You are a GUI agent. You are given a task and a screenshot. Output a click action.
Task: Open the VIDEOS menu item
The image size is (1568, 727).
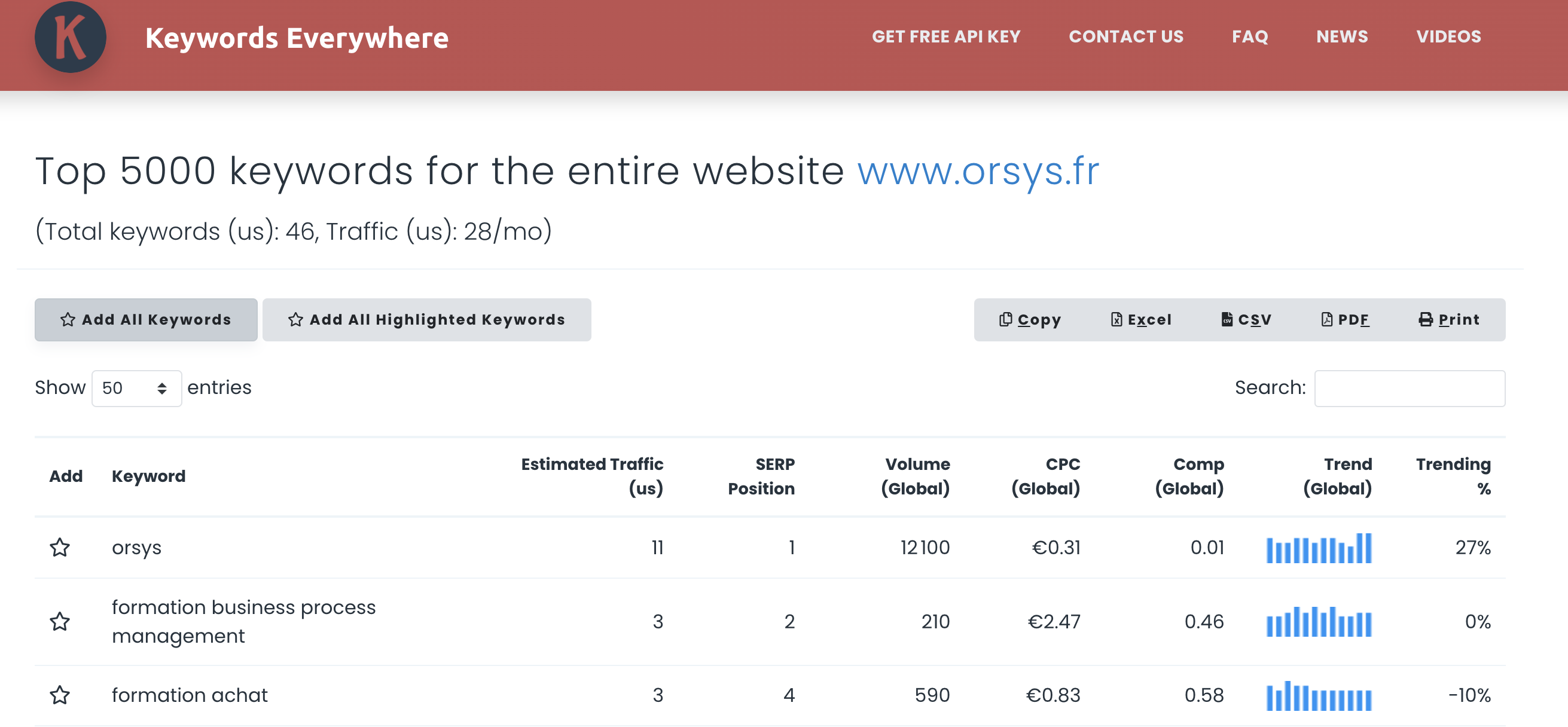(x=1448, y=36)
